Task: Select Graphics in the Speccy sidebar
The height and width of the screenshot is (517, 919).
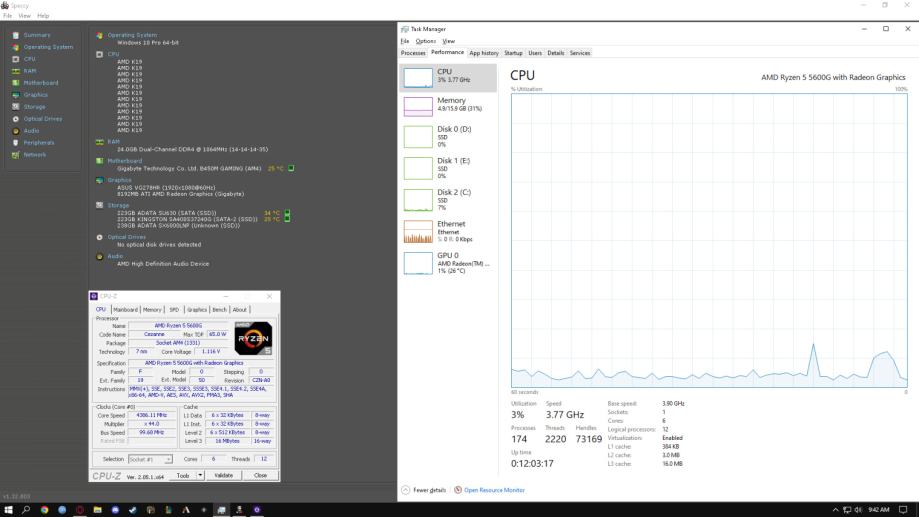Action: coord(35,95)
